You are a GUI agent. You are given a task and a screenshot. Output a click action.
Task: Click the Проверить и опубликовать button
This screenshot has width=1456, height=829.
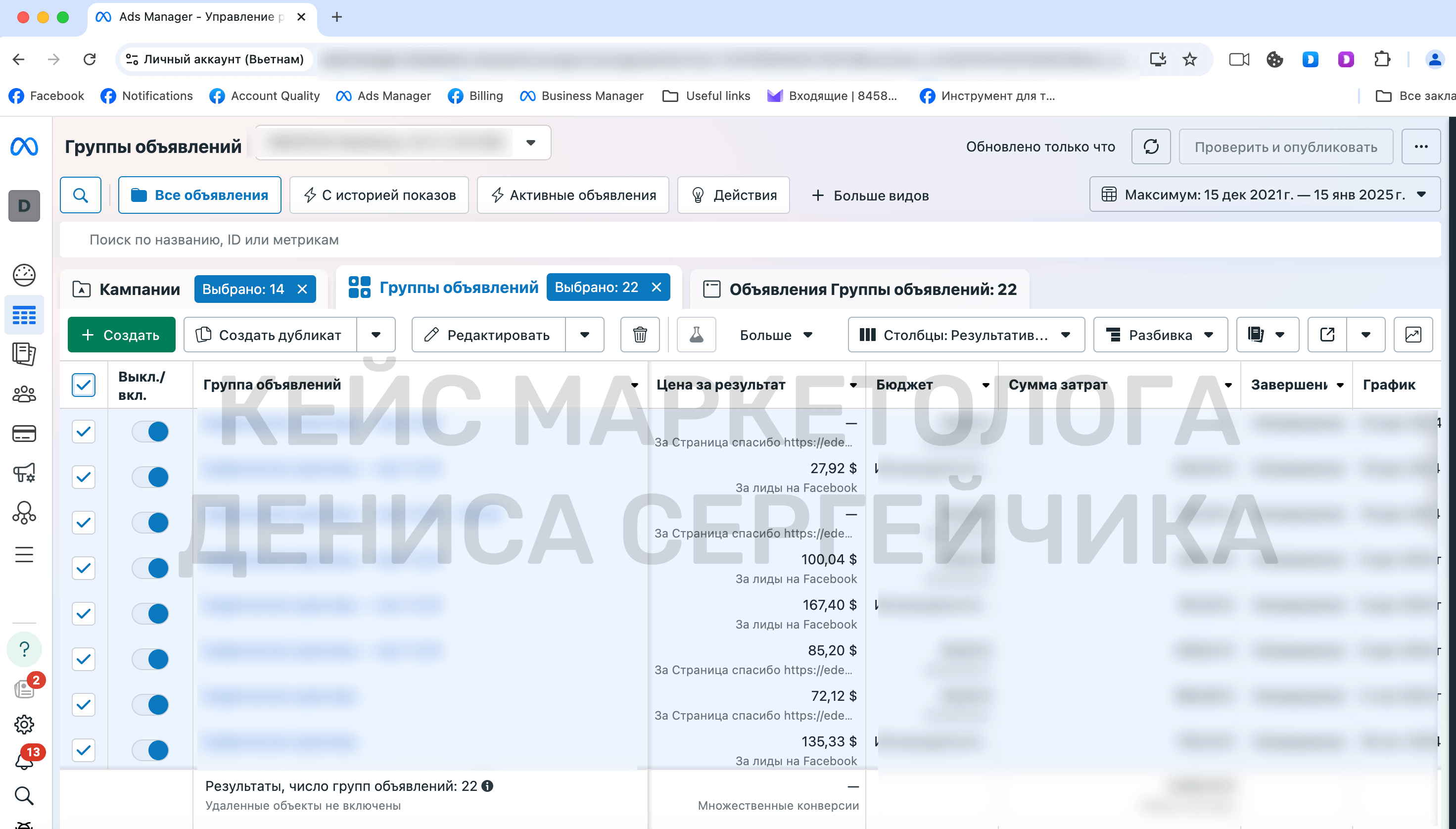[1286, 147]
